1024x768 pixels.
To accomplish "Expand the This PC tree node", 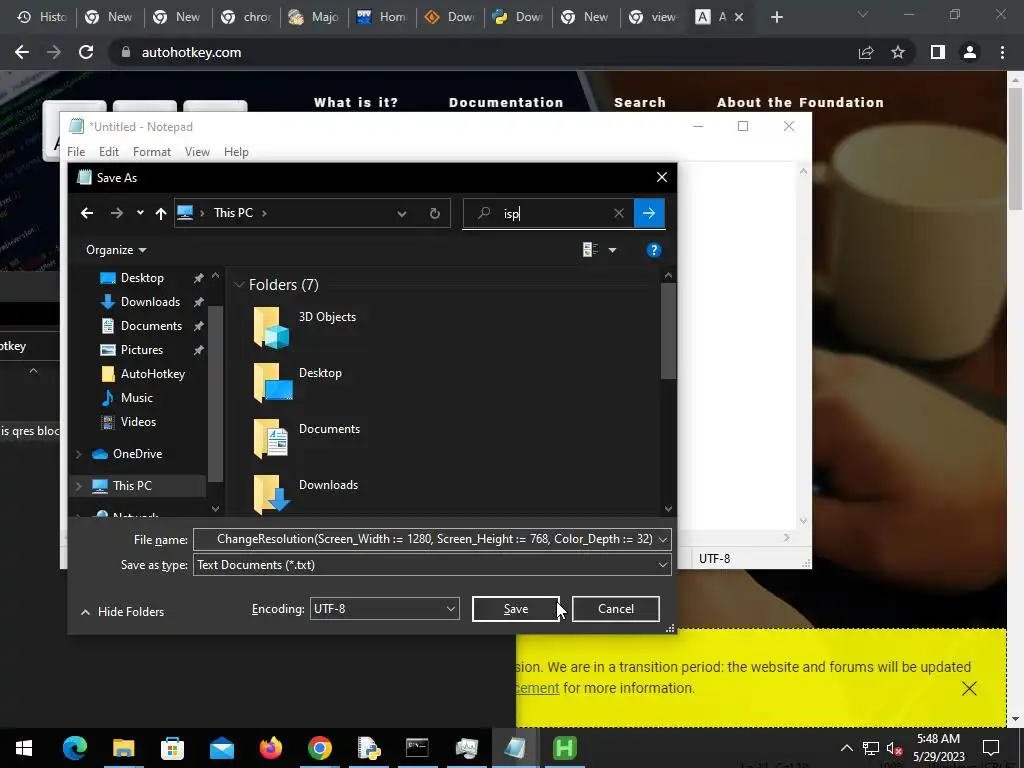I will coord(79,486).
